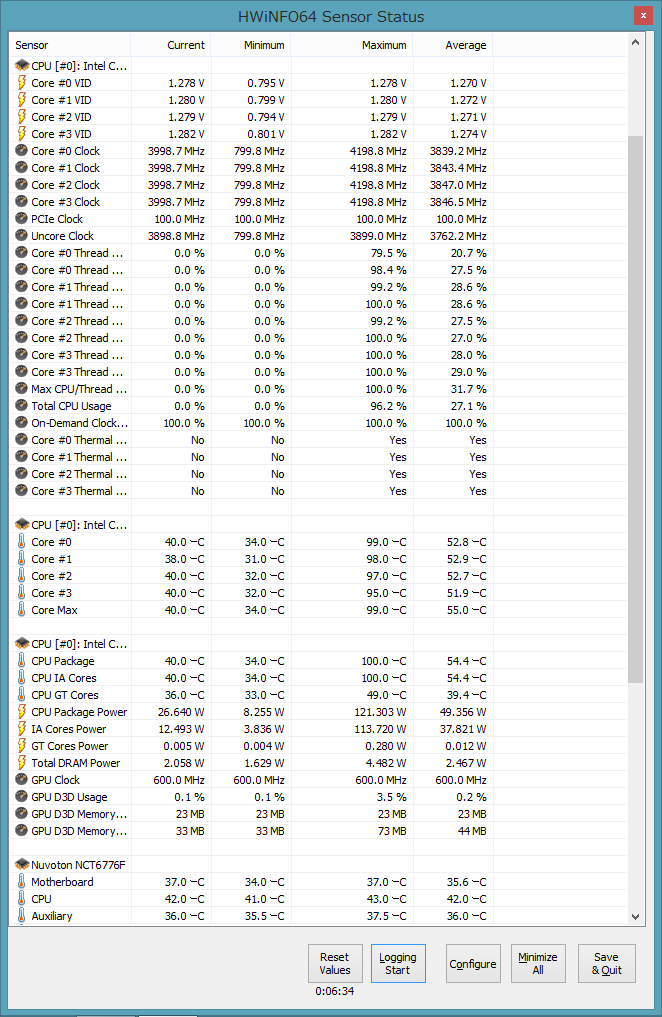Click the Maximum column header
The image size is (662, 1017).
[352, 45]
